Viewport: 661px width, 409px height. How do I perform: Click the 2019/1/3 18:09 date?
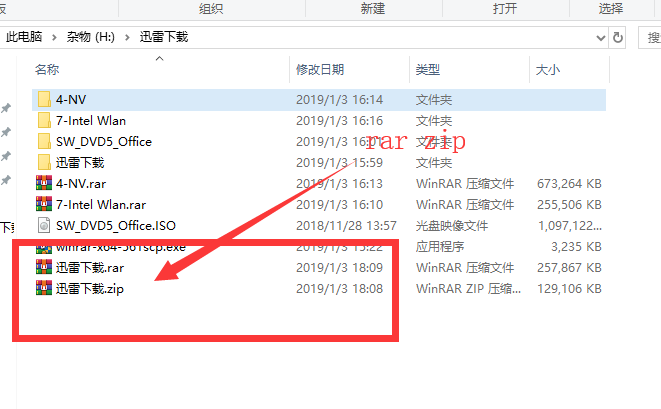click(x=339, y=268)
